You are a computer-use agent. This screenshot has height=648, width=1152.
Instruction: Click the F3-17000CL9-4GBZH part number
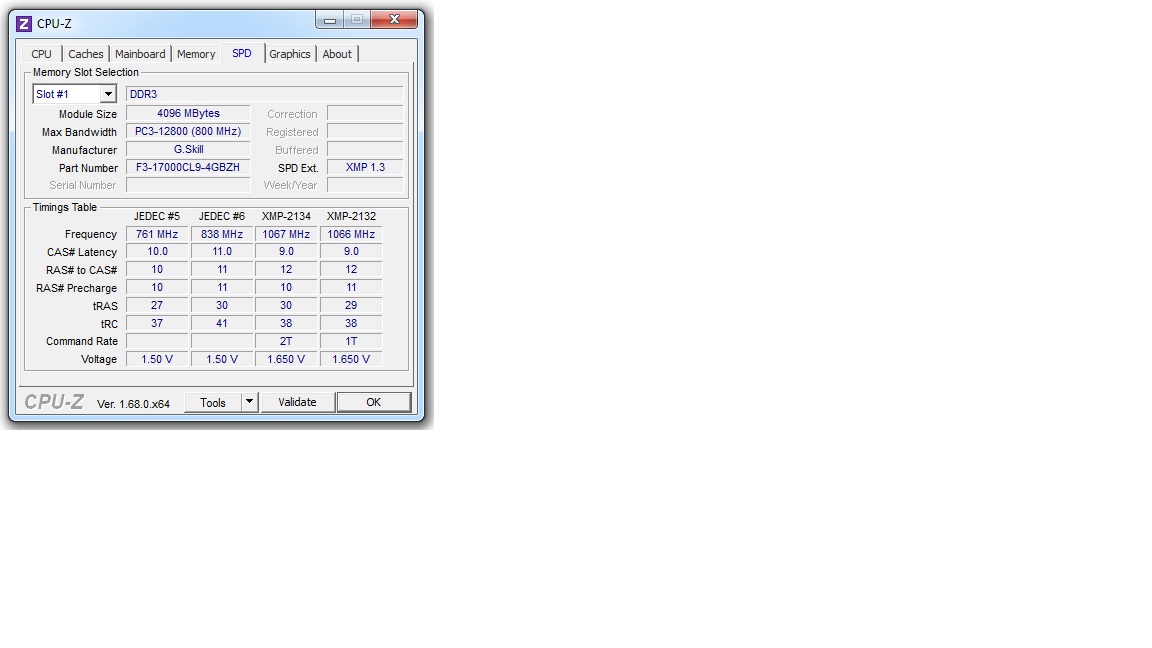point(188,168)
